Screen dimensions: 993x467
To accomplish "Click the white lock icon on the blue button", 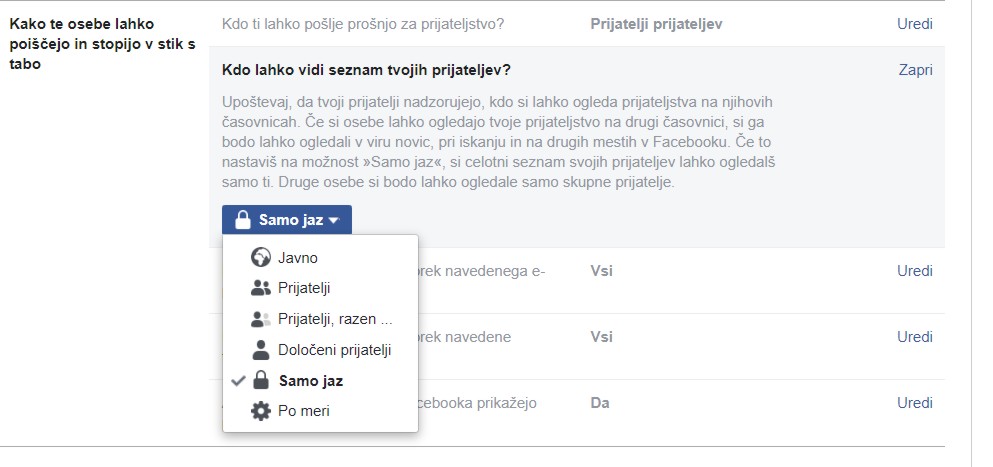I will (242, 220).
